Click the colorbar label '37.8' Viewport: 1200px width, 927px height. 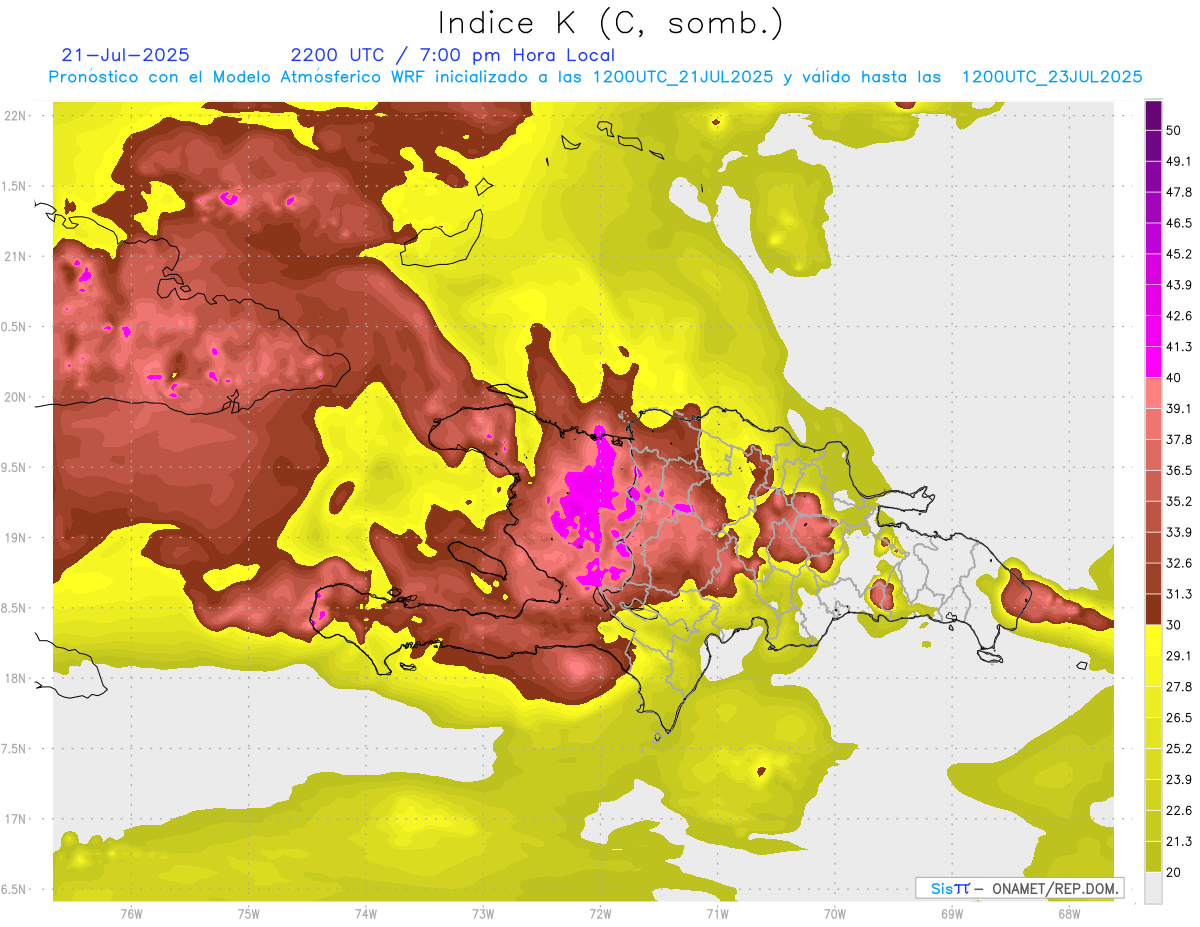[1180, 439]
